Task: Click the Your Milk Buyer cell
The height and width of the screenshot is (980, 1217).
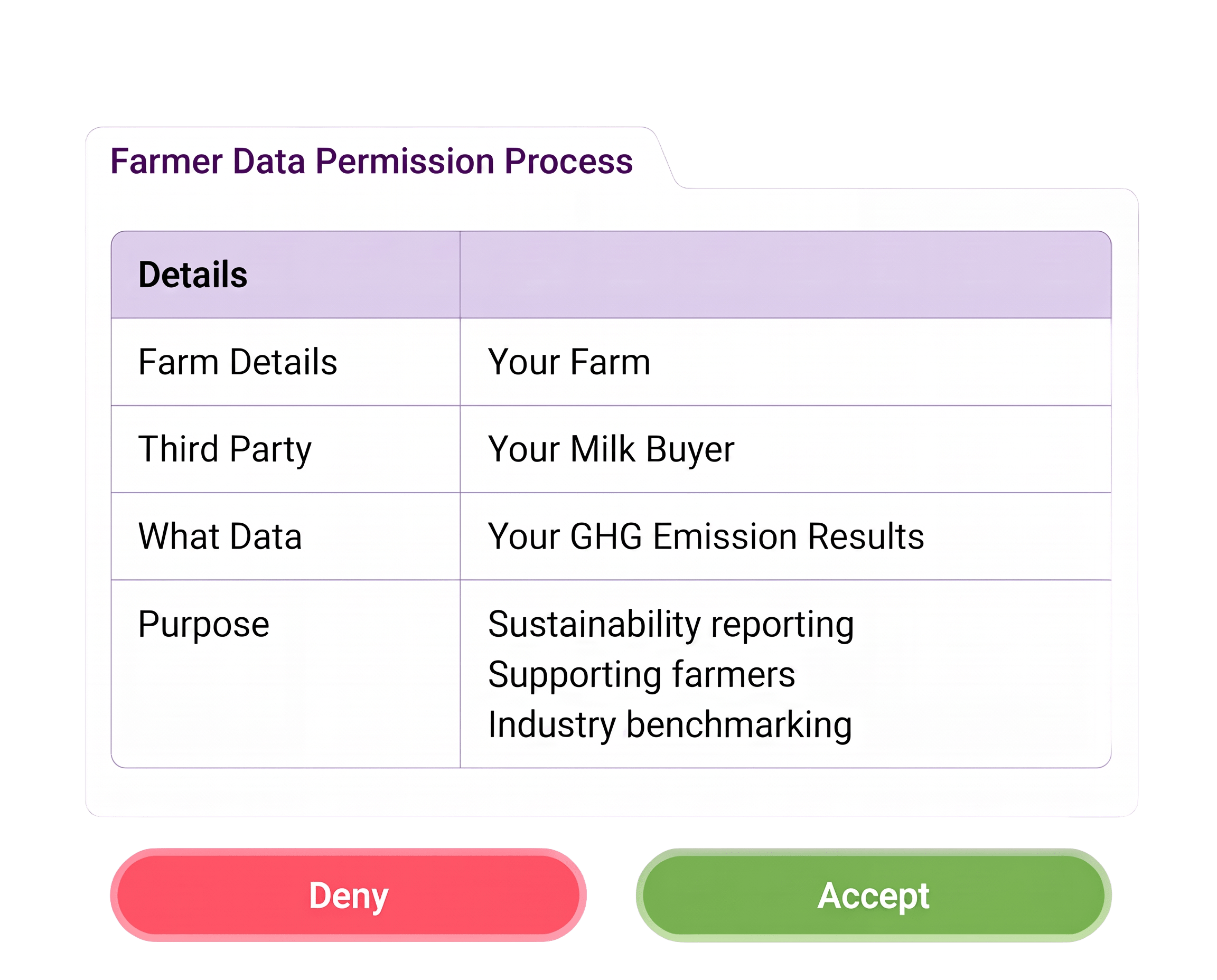Action: [x=785, y=449]
